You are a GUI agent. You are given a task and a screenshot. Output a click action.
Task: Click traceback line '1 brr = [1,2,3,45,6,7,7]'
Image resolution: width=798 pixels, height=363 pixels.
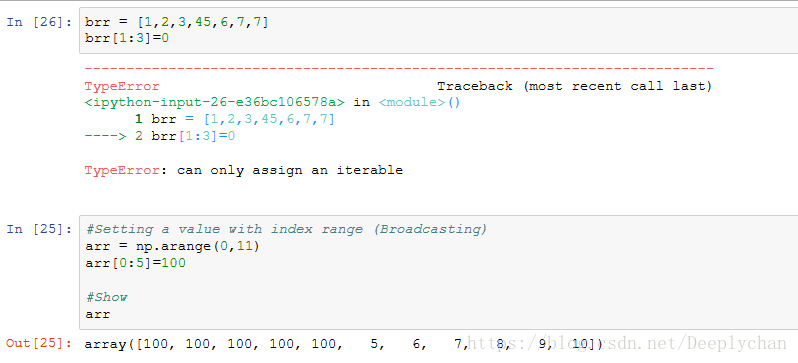tap(235, 120)
